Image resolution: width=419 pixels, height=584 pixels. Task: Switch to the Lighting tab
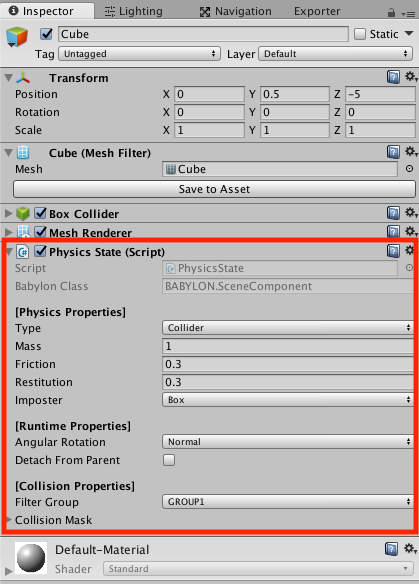(x=134, y=11)
